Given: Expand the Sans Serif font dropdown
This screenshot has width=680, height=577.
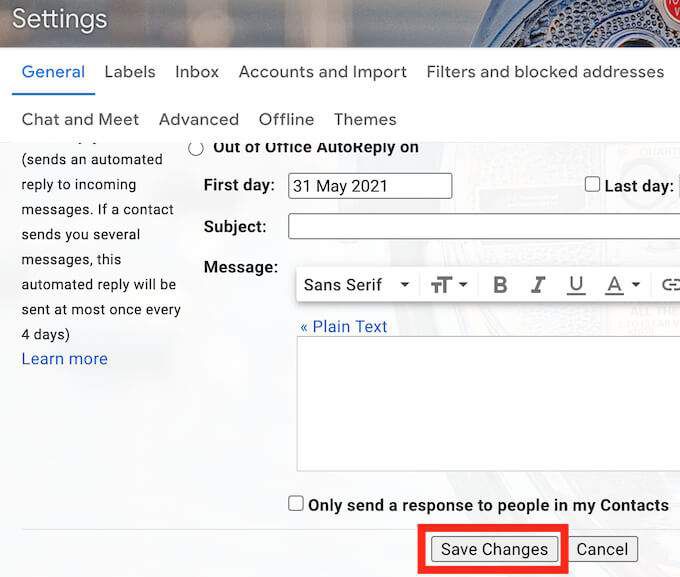Looking at the screenshot, I should (x=356, y=285).
